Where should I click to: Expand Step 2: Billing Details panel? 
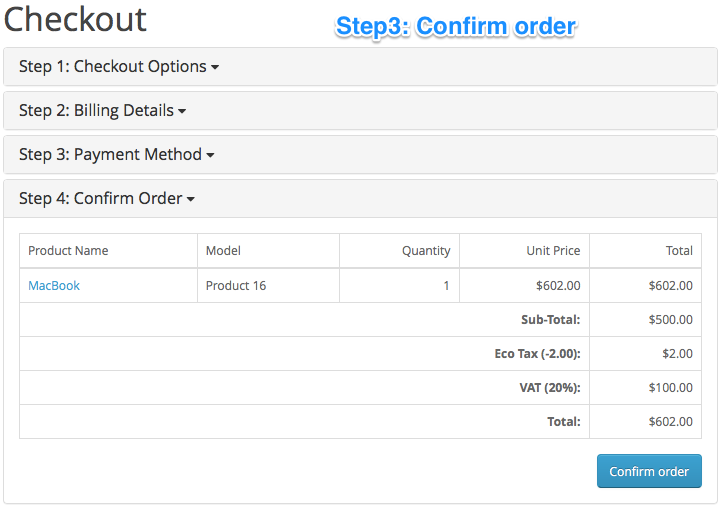(102, 110)
